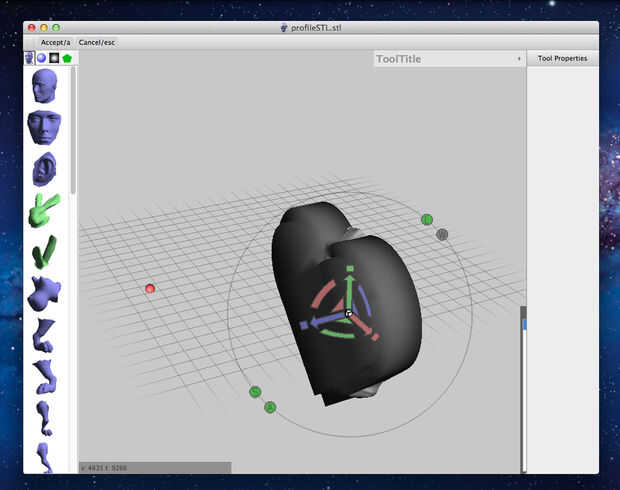Click the green rotation arc on gizmo
The height and width of the screenshot is (490, 620).
click(x=337, y=334)
